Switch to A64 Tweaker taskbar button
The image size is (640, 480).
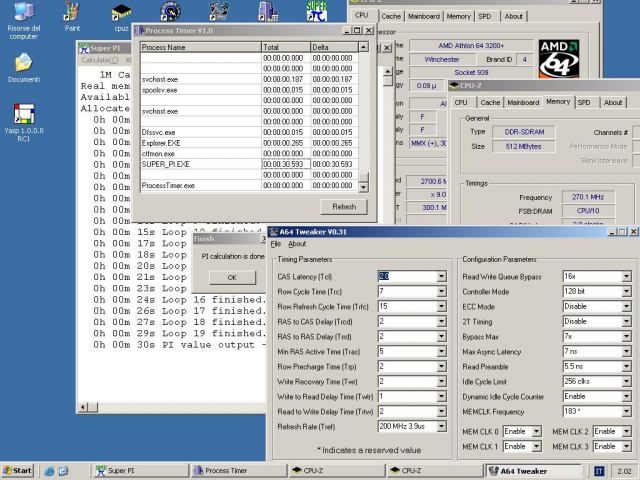(x=533, y=471)
